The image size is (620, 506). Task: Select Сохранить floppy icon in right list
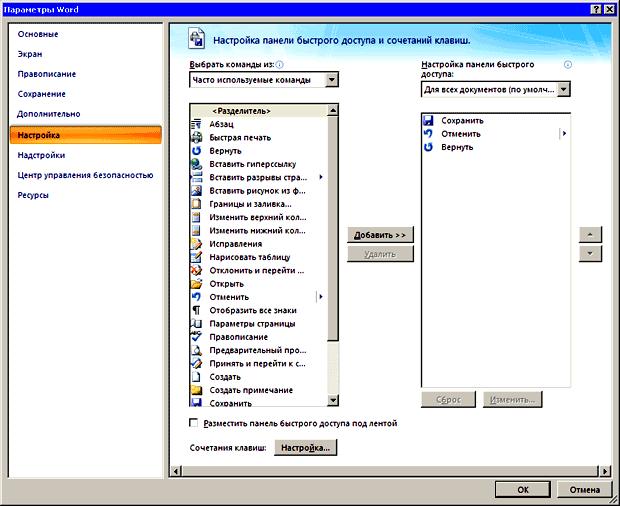pos(428,121)
